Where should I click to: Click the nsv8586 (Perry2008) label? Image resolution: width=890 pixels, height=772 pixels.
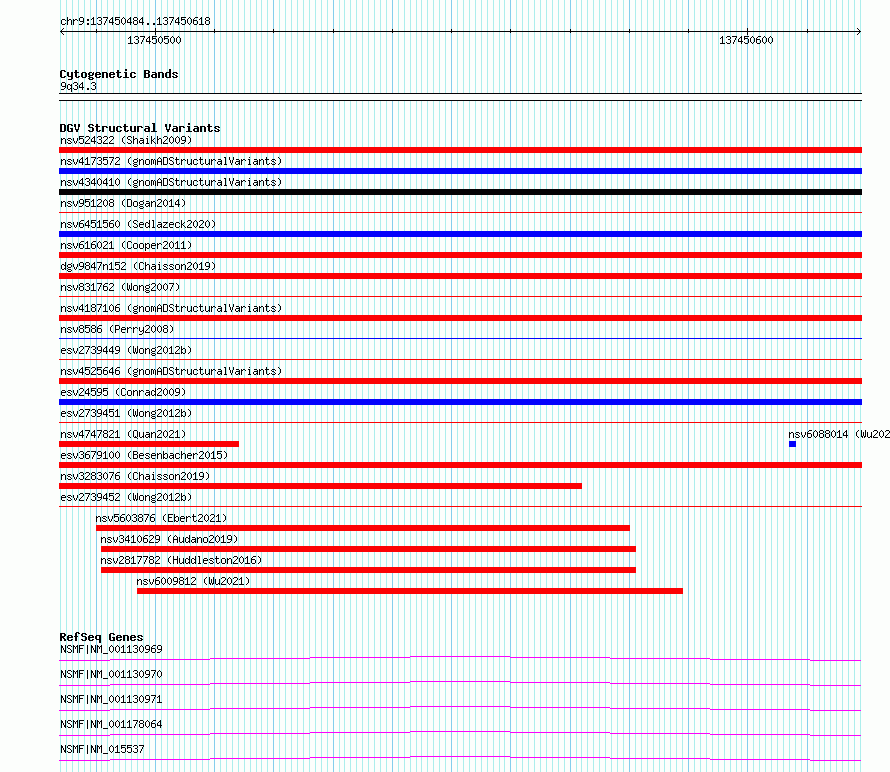[117, 329]
